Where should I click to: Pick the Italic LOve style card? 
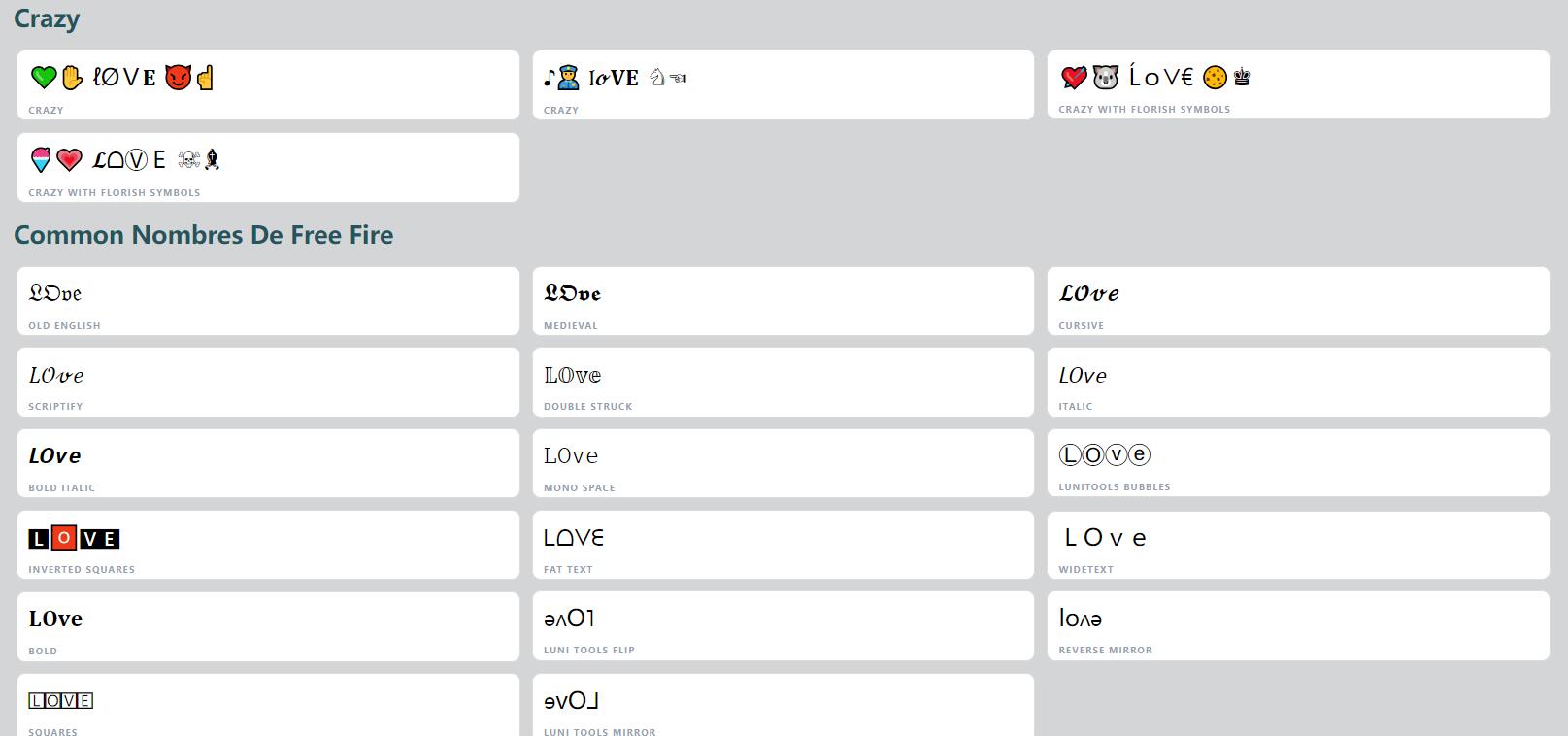tap(1298, 383)
